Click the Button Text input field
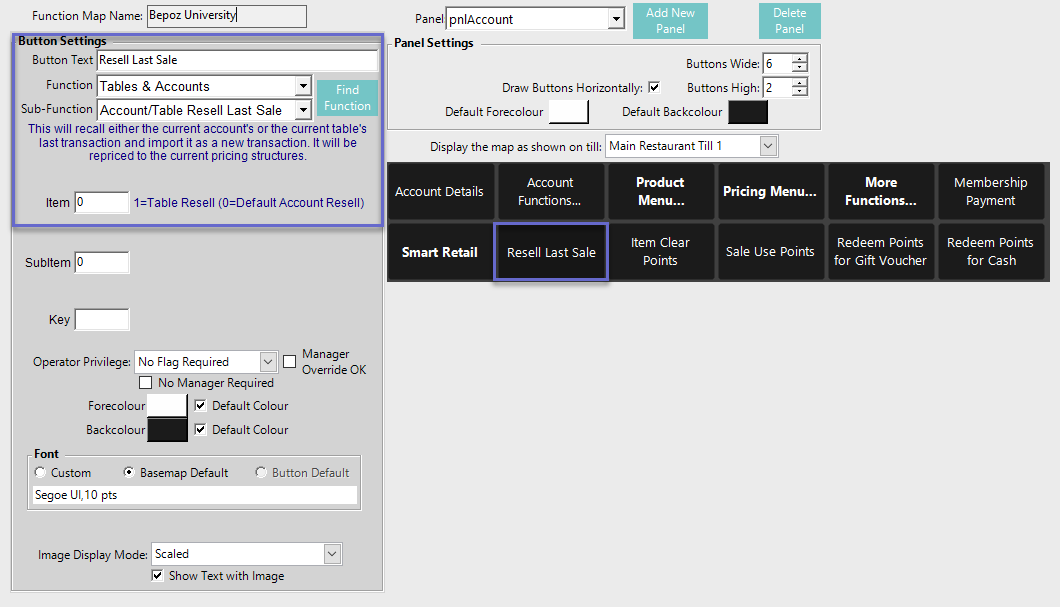The width and height of the screenshot is (1060, 607). point(237,60)
